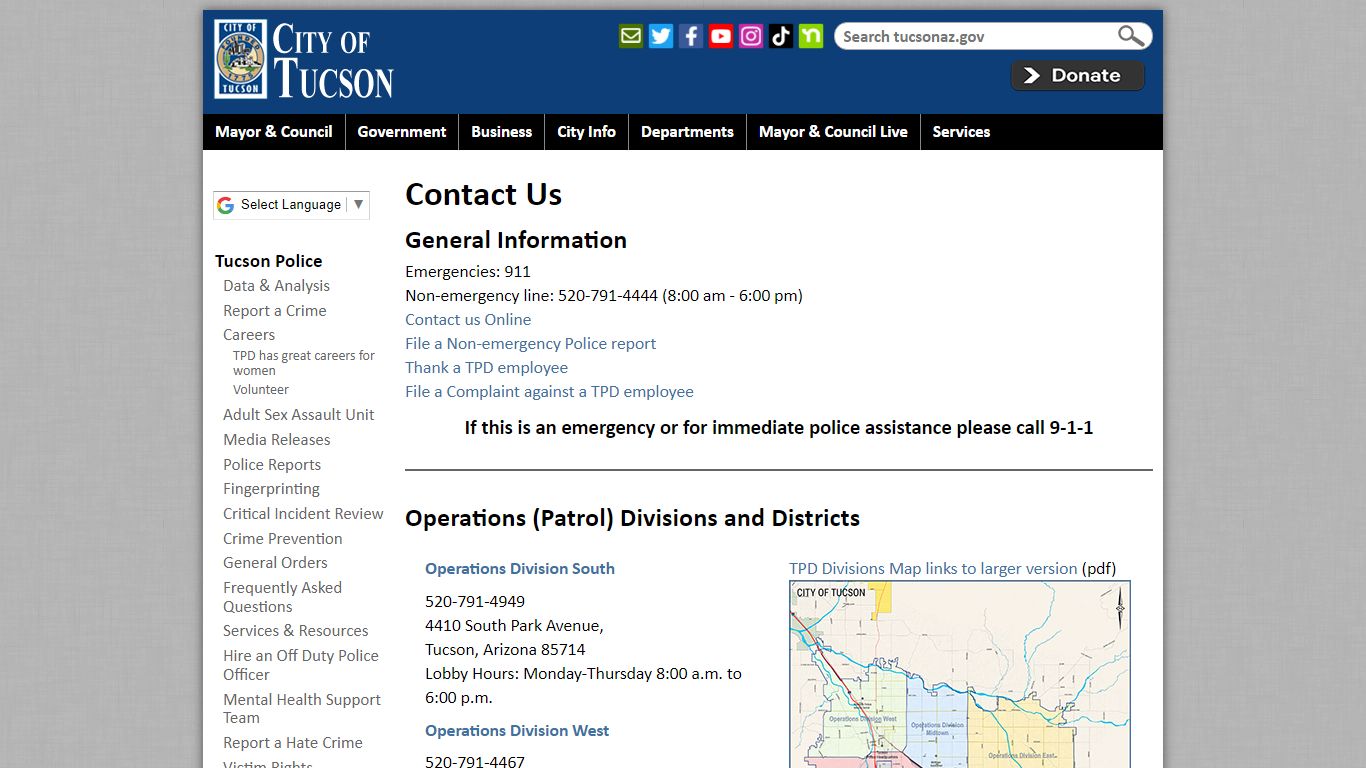Select the 520-791-4949 phone number text
The image size is (1366, 768).
pyautogui.click(x=475, y=602)
